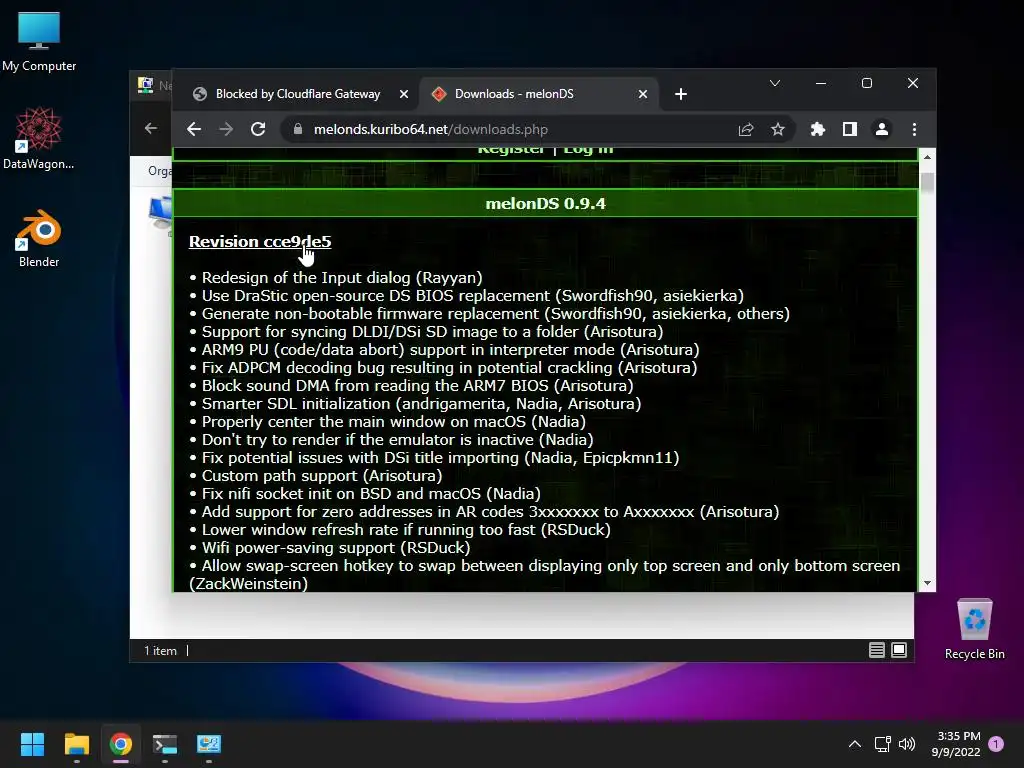Image resolution: width=1024 pixels, height=768 pixels.
Task: Click the Register link
Action: tap(511, 150)
